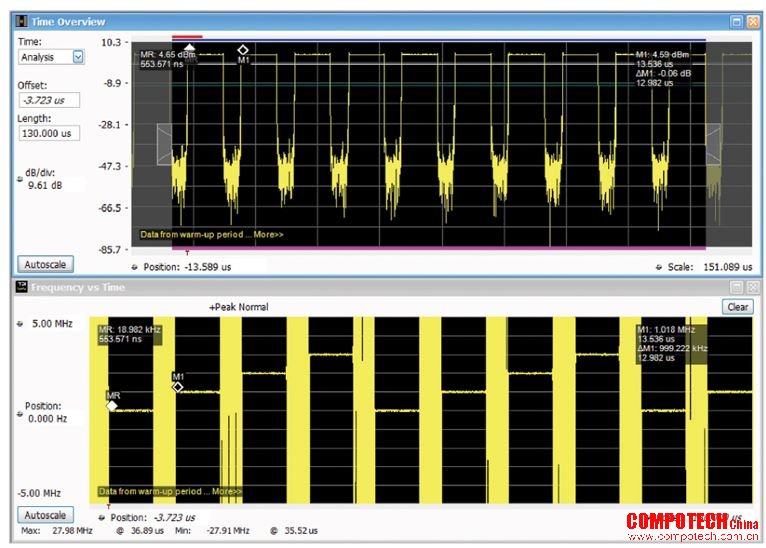The image size is (766, 548).
Task: Click the Position value 0.000 Hz
Action: click(x=47, y=419)
